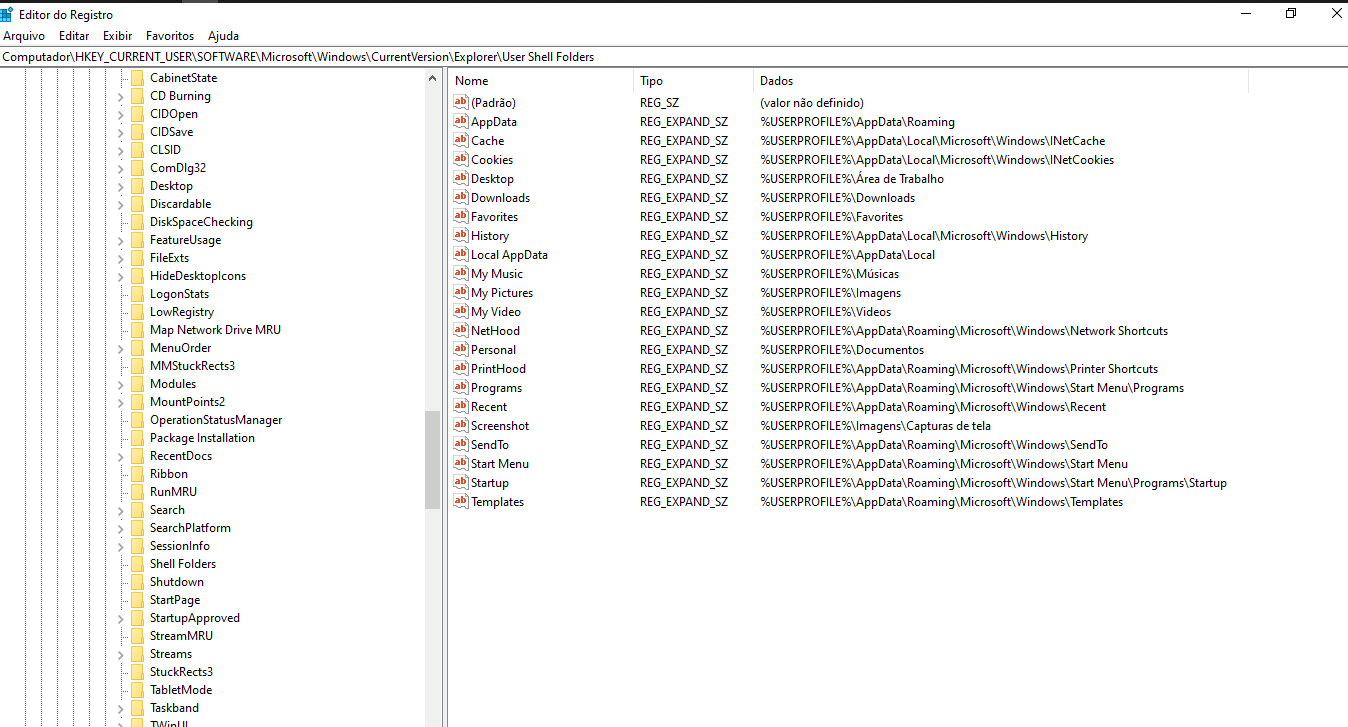Click the registry path address bar

[x=674, y=57]
